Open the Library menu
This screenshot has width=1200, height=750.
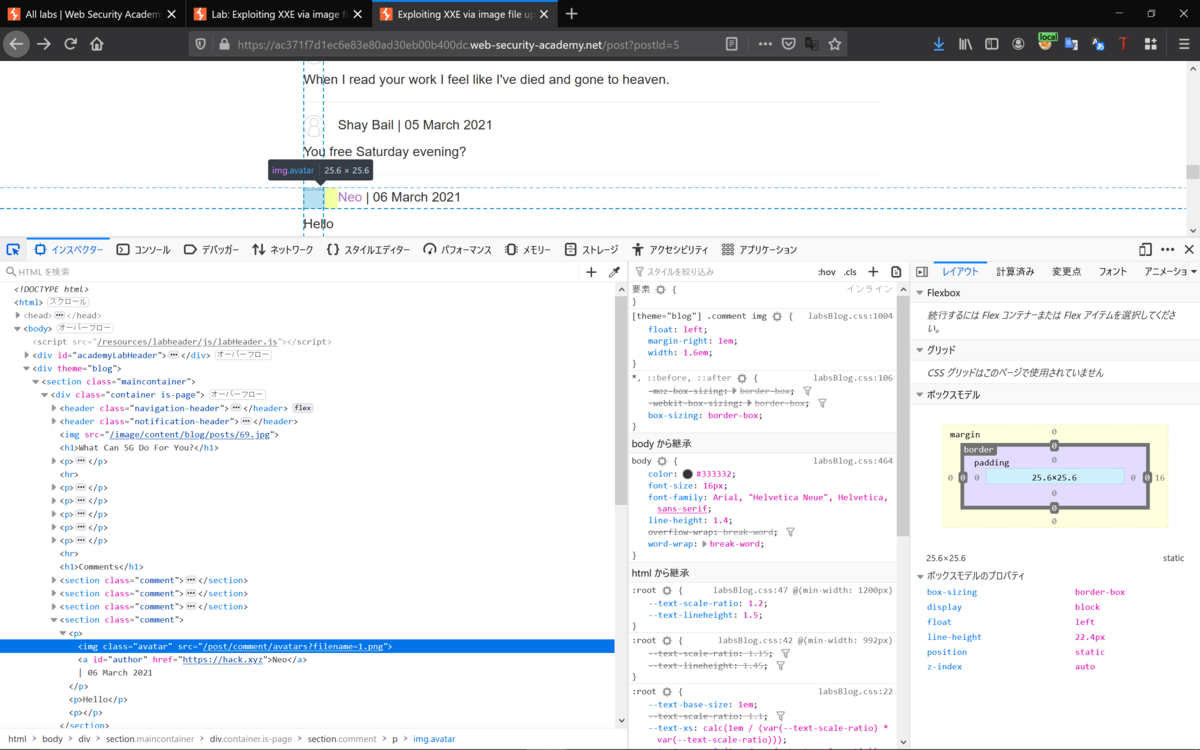(966, 44)
